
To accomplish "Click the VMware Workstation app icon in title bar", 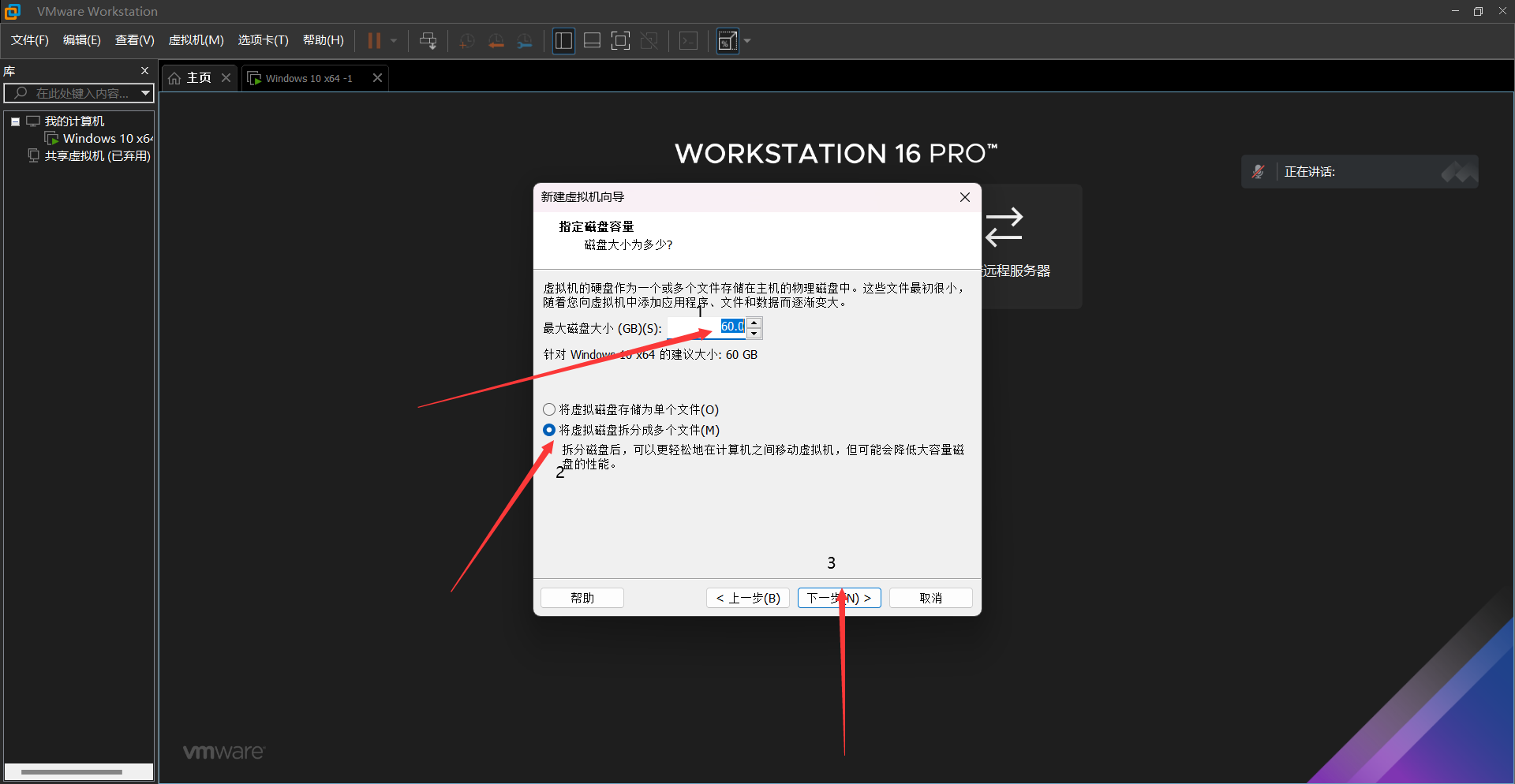I will point(13,11).
